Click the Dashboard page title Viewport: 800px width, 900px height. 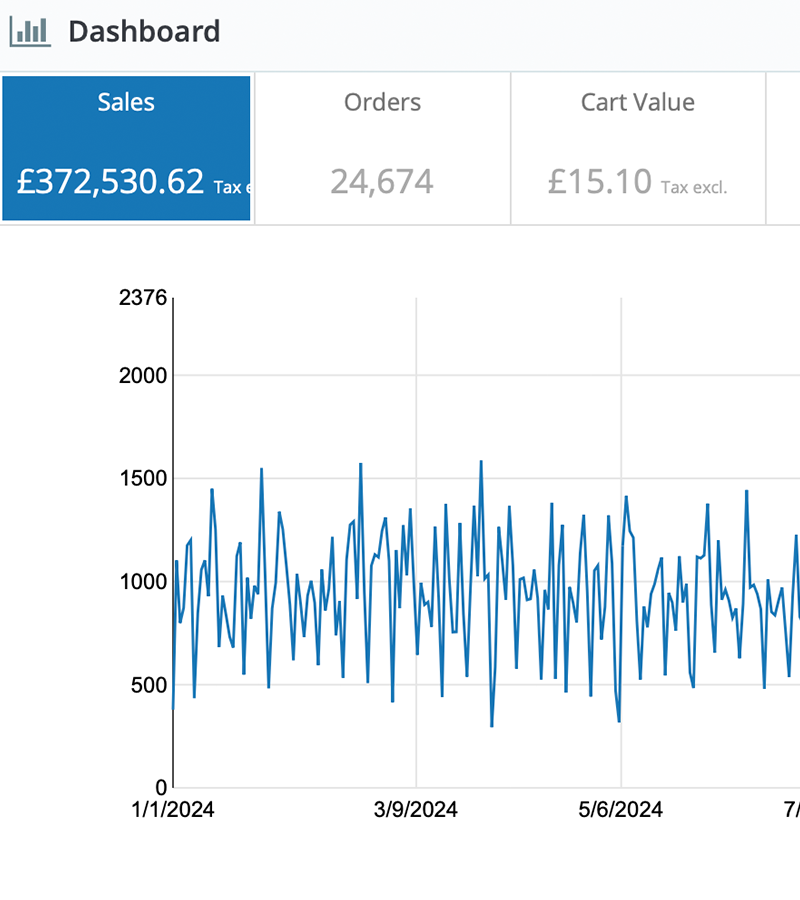[x=144, y=31]
